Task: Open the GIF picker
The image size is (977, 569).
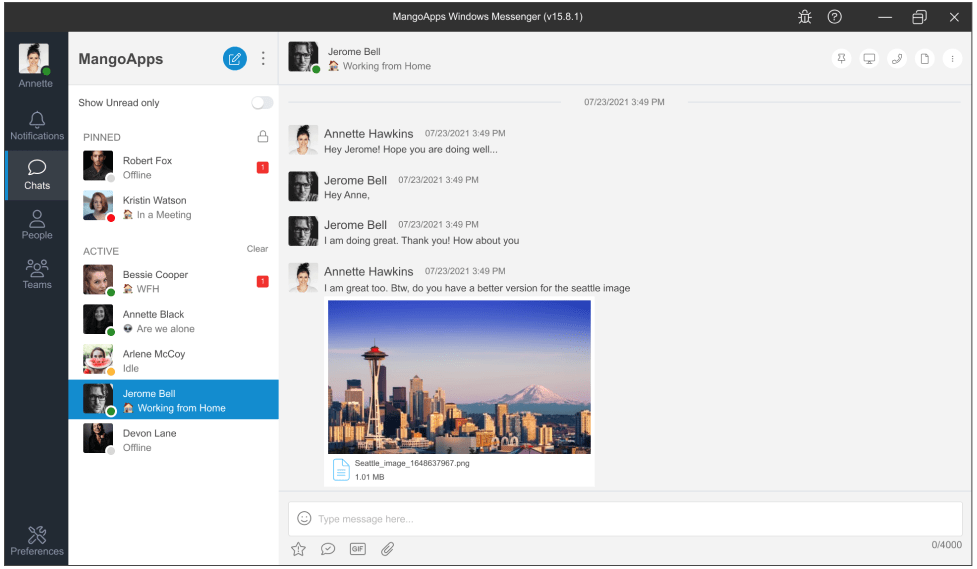Action: [x=358, y=549]
